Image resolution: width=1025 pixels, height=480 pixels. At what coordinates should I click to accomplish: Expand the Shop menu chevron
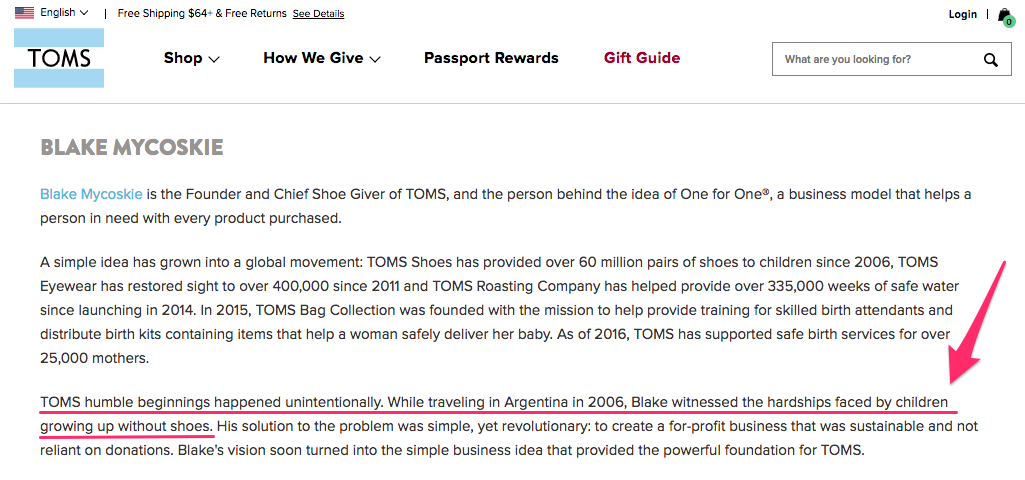click(x=214, y=60)
